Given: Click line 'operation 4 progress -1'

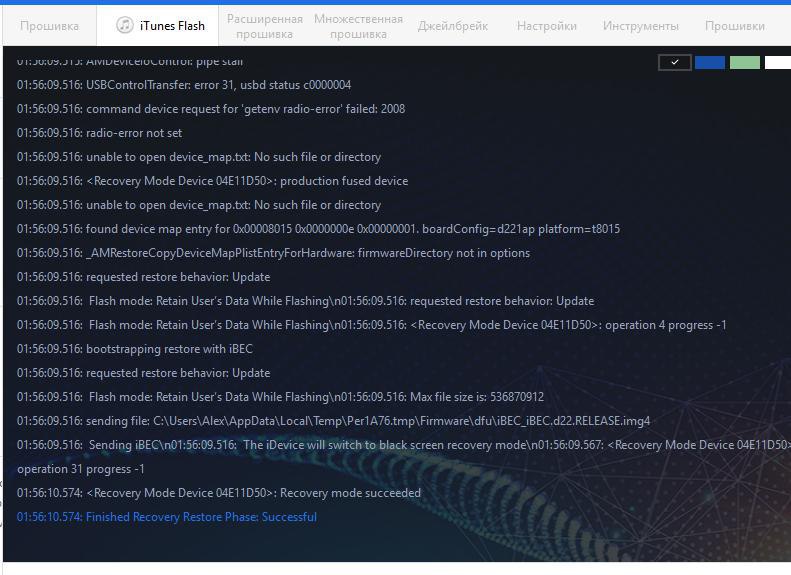Looking at the screenshot, I should point(372,325).
